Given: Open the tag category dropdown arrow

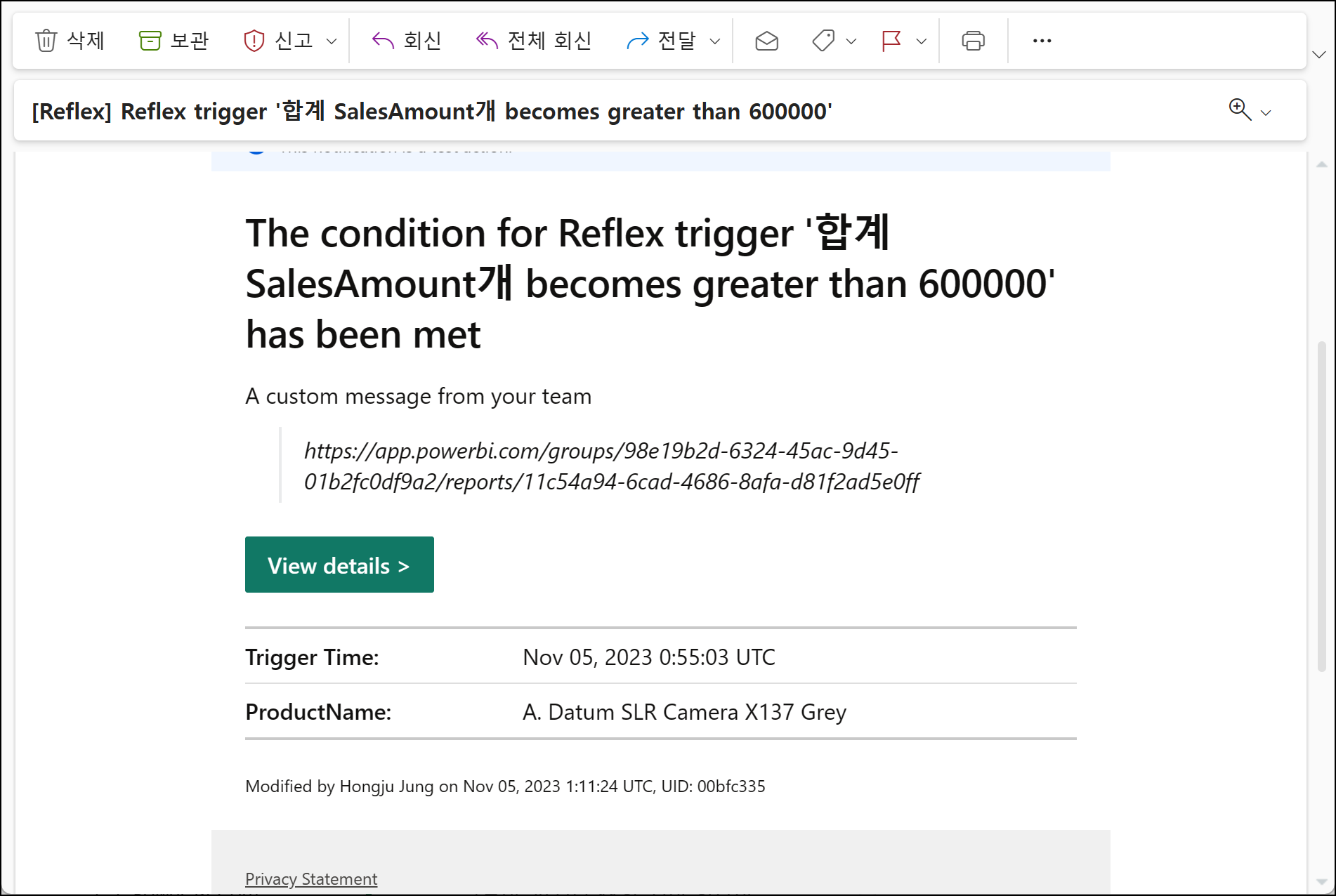Looking at the screenshot, I should click(851, 41).
